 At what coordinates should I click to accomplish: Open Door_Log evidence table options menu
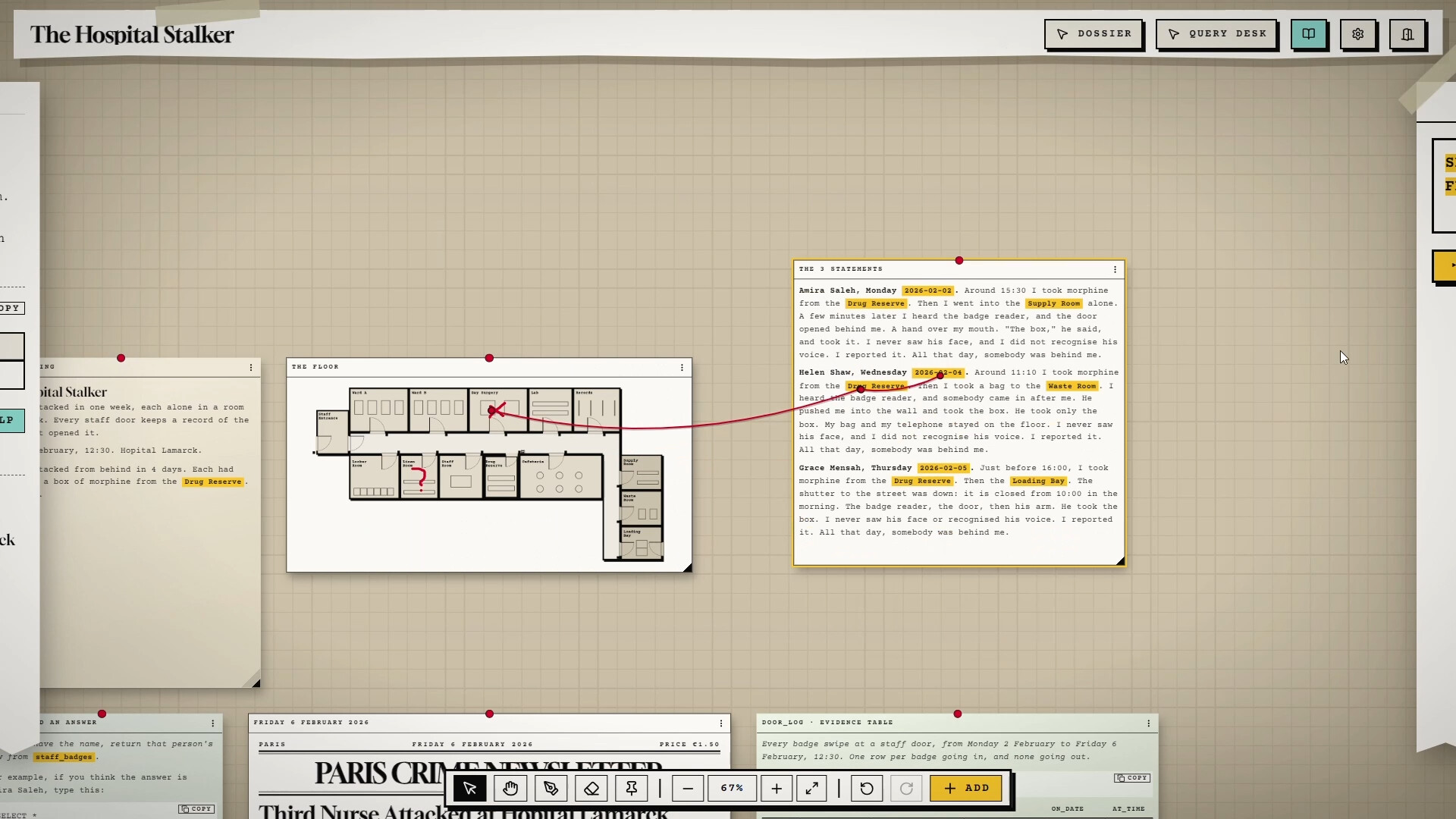(x=1148, y=723)
